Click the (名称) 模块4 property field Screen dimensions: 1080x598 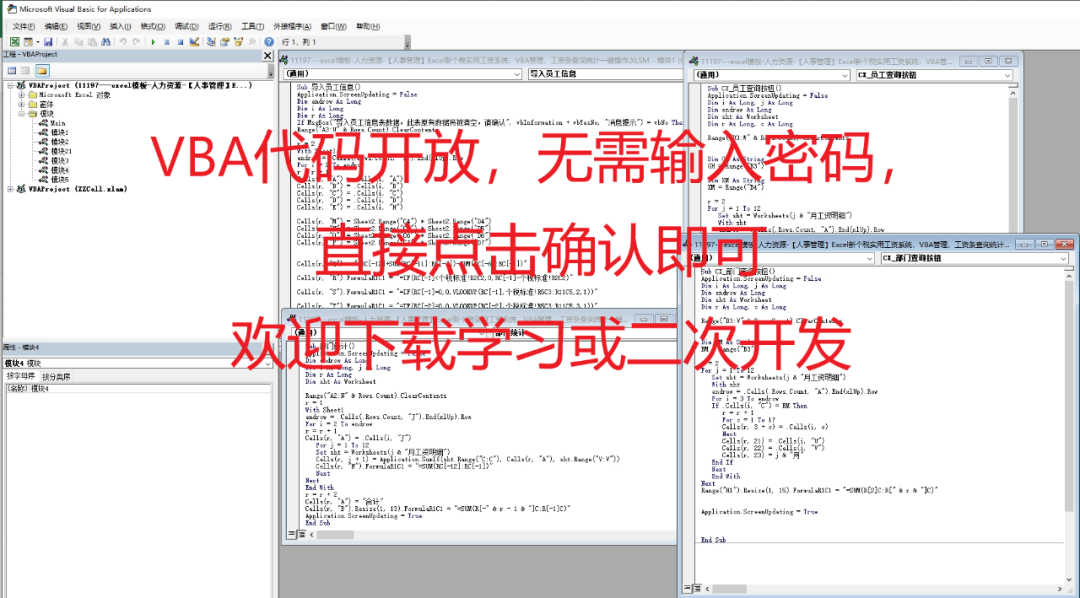(138, 389)
